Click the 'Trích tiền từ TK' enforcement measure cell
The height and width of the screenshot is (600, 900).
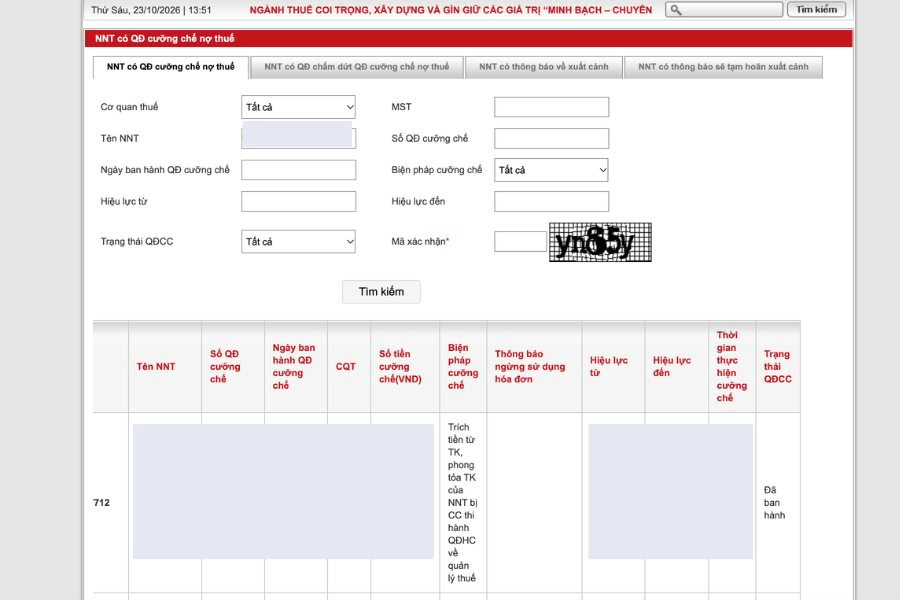tap(462, 502)
